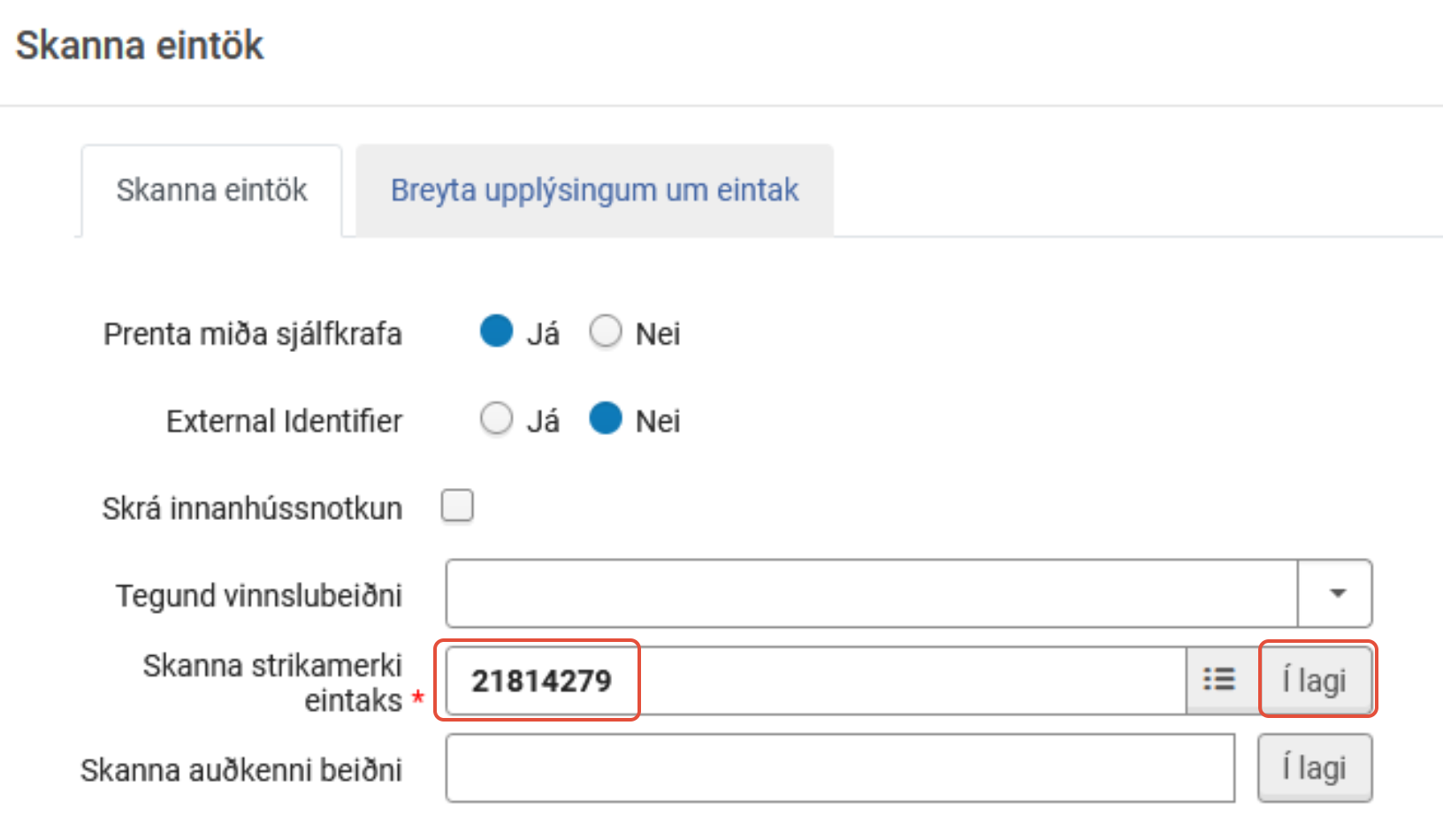This screenshot has height=840, width=1443.
Task: Open the item list picker icon
Action: click(x=1220, y=680)
